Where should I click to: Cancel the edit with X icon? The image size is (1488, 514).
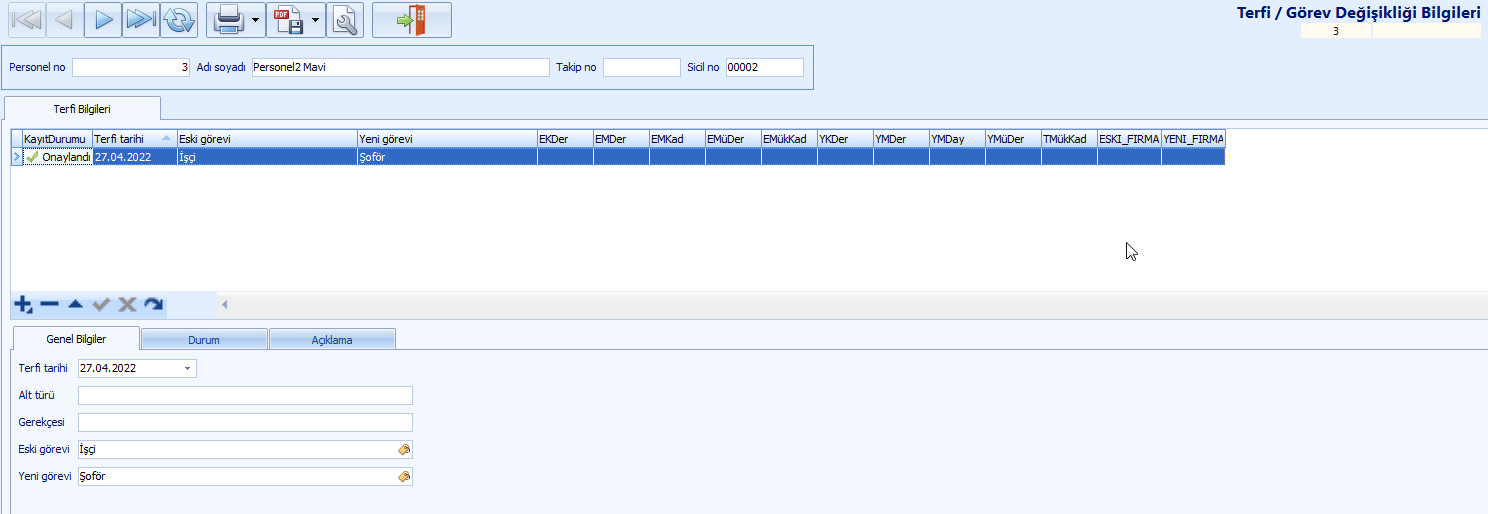pos(127,304)
